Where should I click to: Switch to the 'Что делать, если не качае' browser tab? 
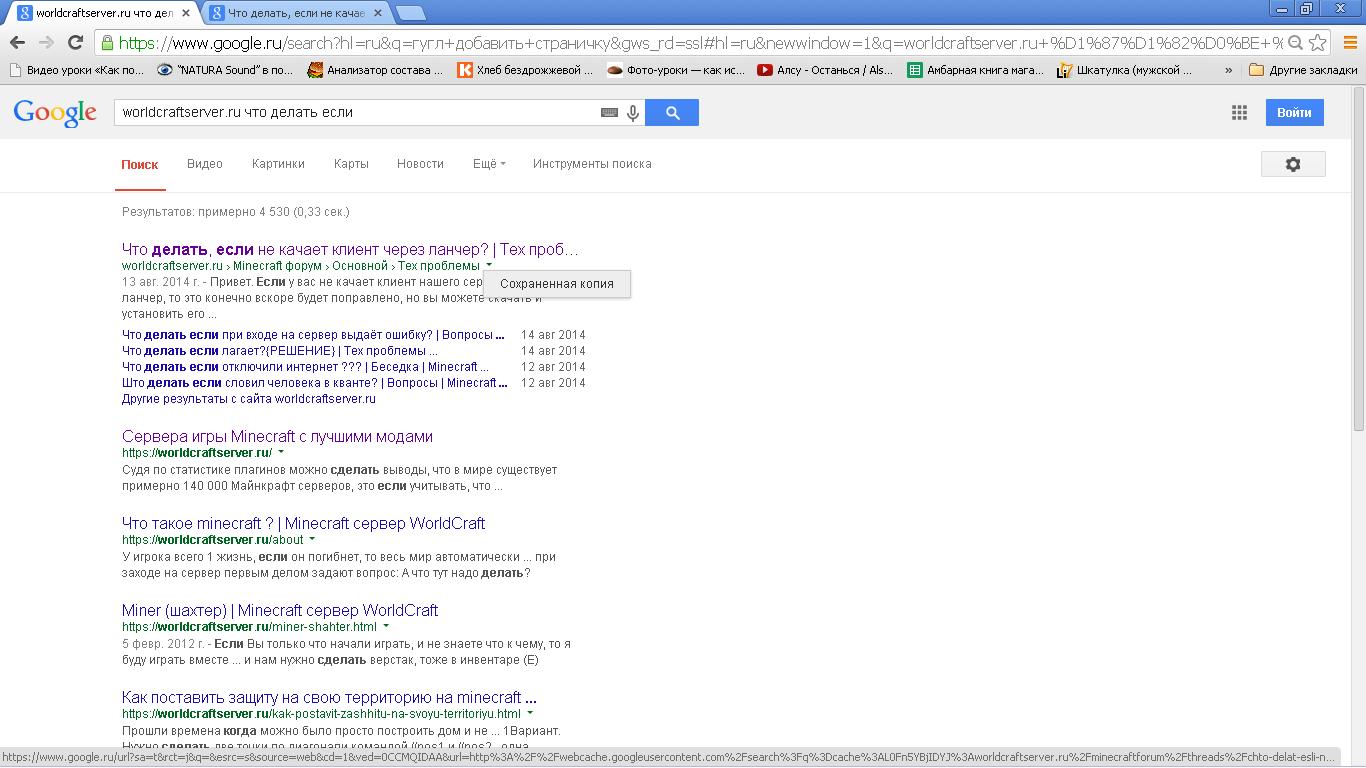click(x=296, y=13)
